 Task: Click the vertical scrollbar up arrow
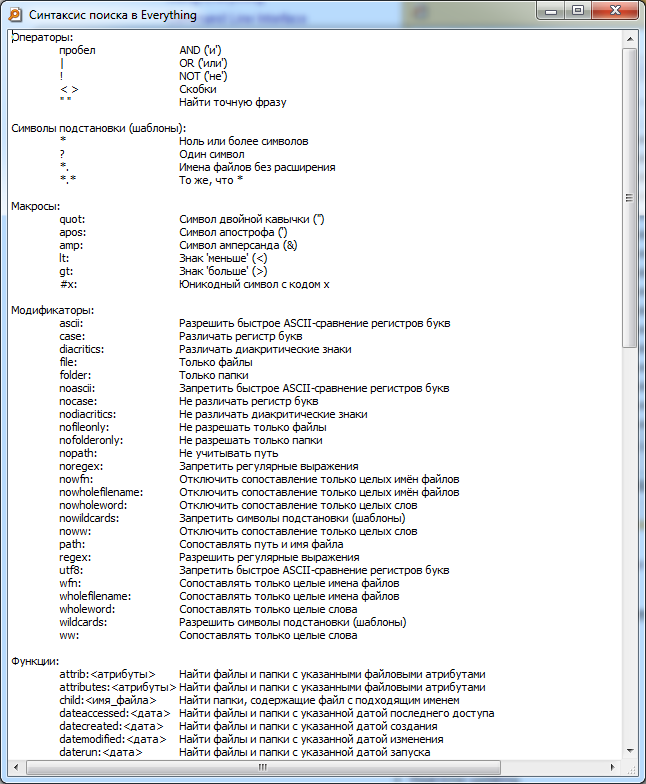630,38
